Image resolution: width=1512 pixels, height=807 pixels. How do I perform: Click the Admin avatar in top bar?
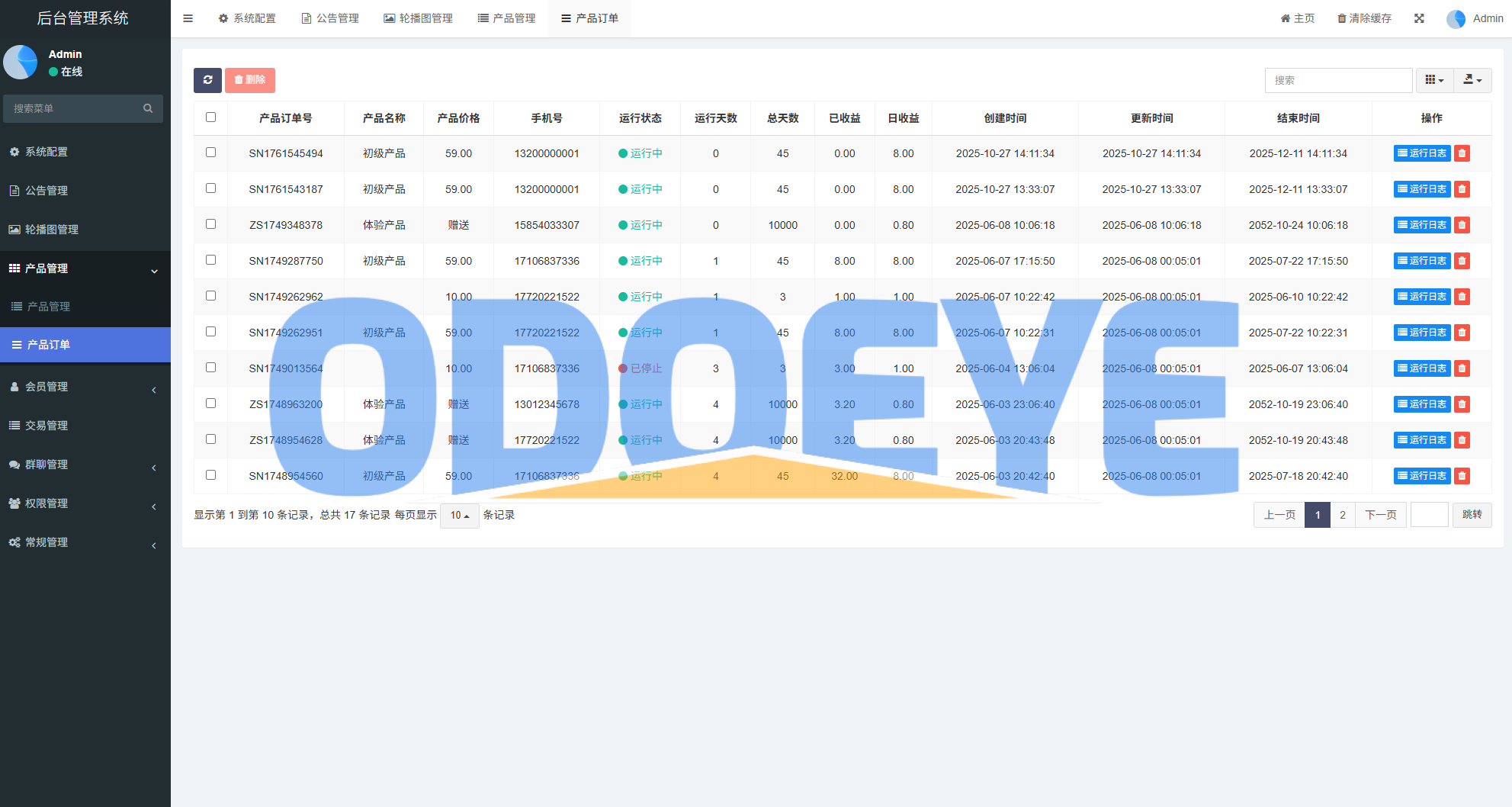1456,19
